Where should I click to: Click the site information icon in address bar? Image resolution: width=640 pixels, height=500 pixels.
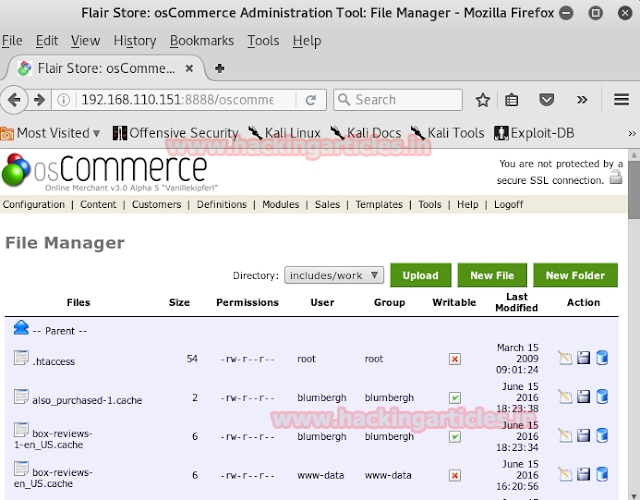(63, 100)
